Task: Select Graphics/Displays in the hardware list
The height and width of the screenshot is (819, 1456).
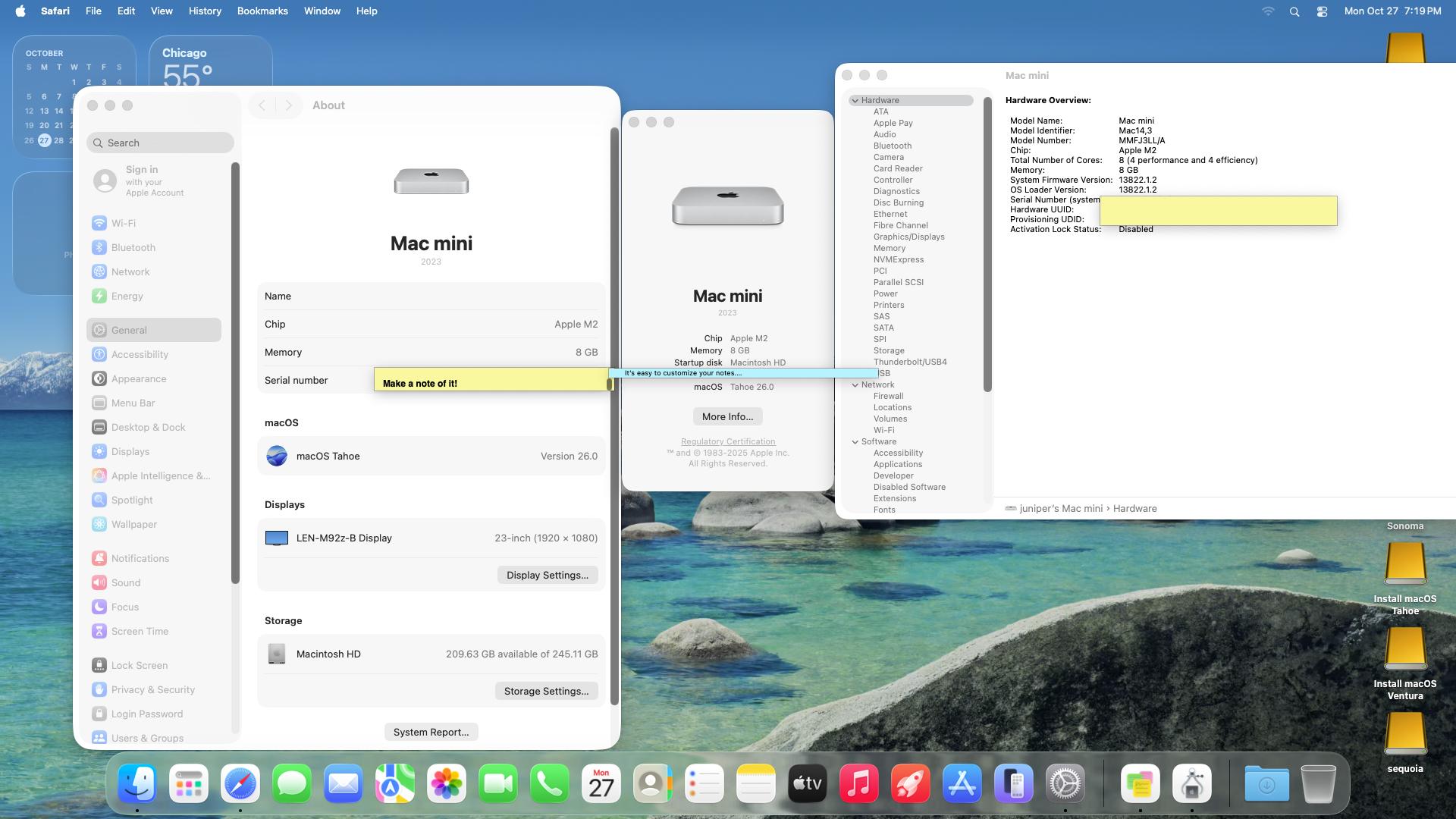Action: 908,237
